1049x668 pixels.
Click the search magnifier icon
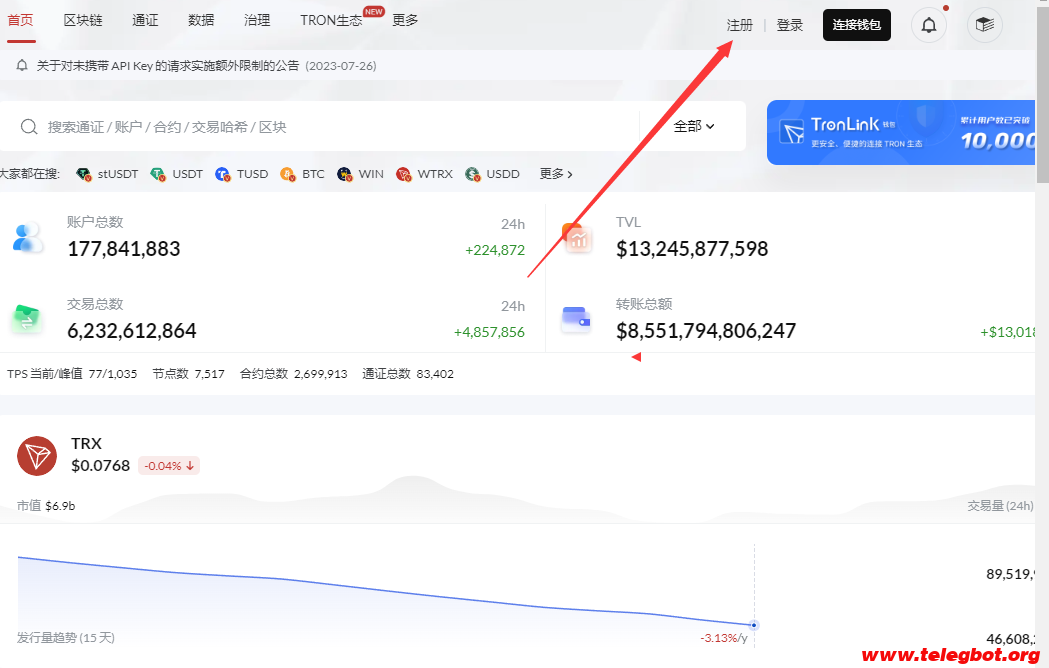pyautogui.click(x=29, y=127)
